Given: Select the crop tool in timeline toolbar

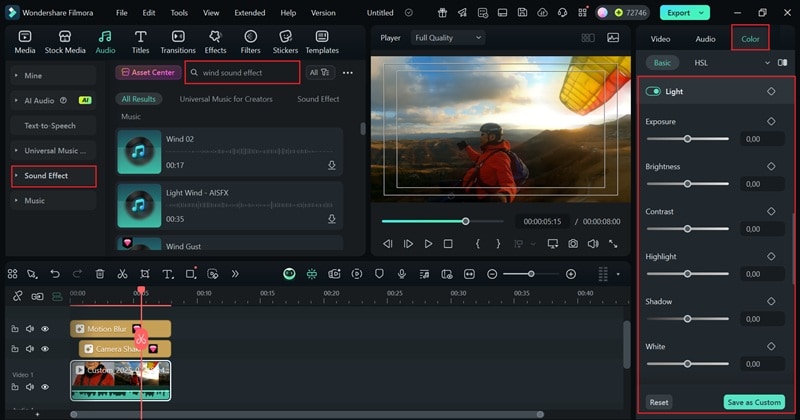Looking at the screenshot, I should click(x=145, y=274).
